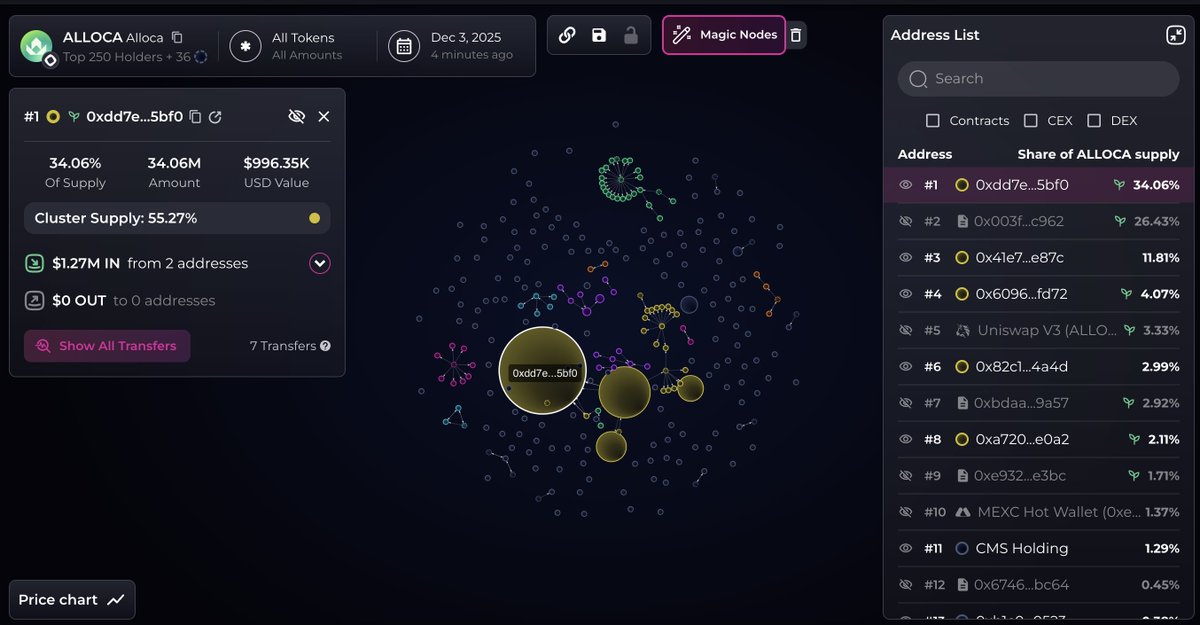Toggle visibility of #6 0x82c1...4a4d row
This screenshot has width=1200, height=625.
click(906, 367)
